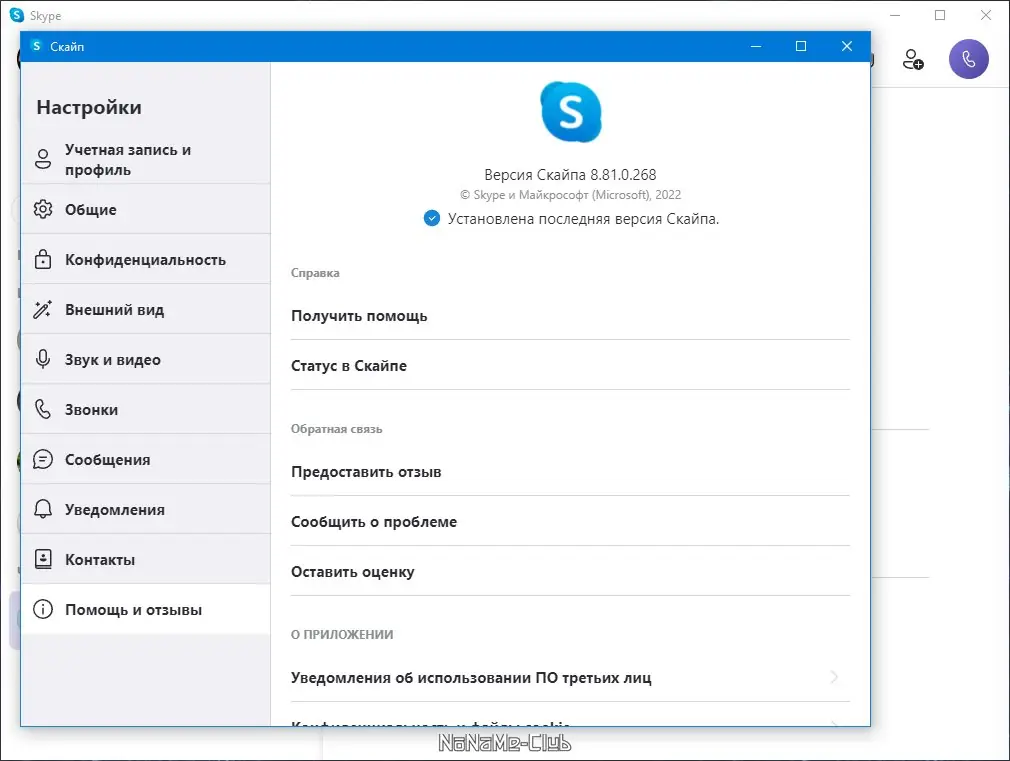Maximize the background Skype window

[940, 15]
